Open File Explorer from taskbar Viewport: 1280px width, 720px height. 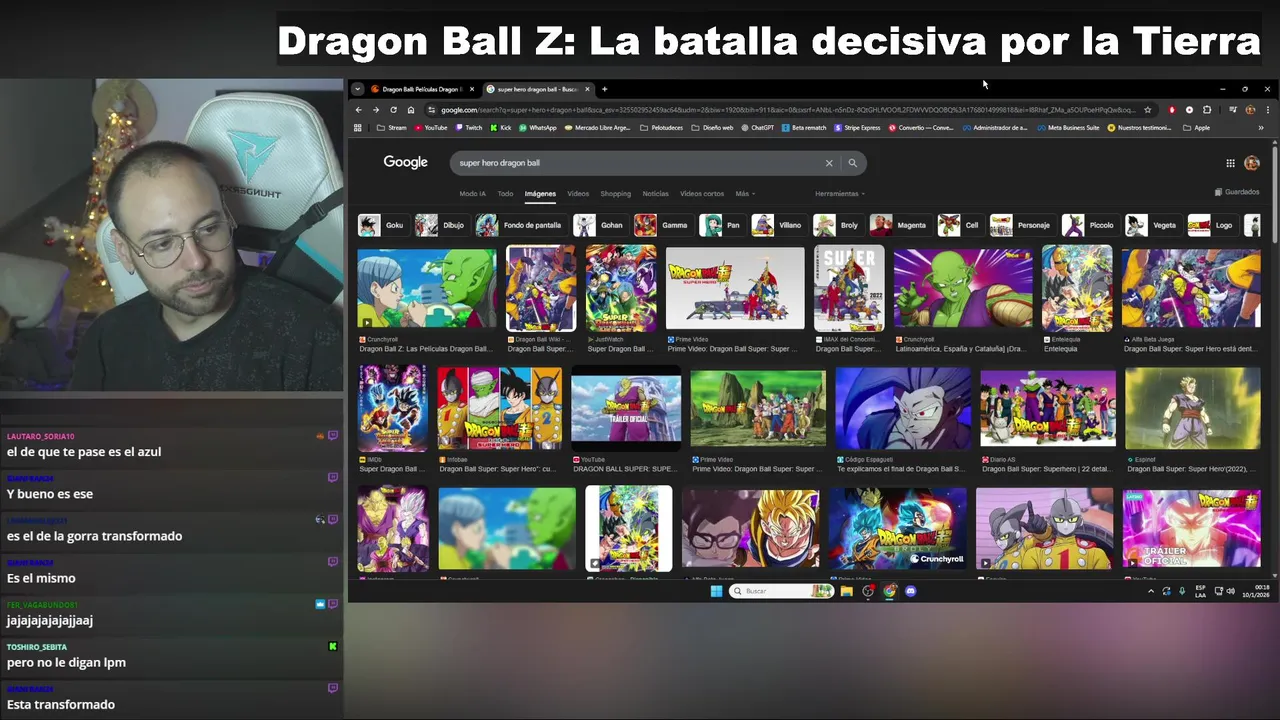coord(846,591)
